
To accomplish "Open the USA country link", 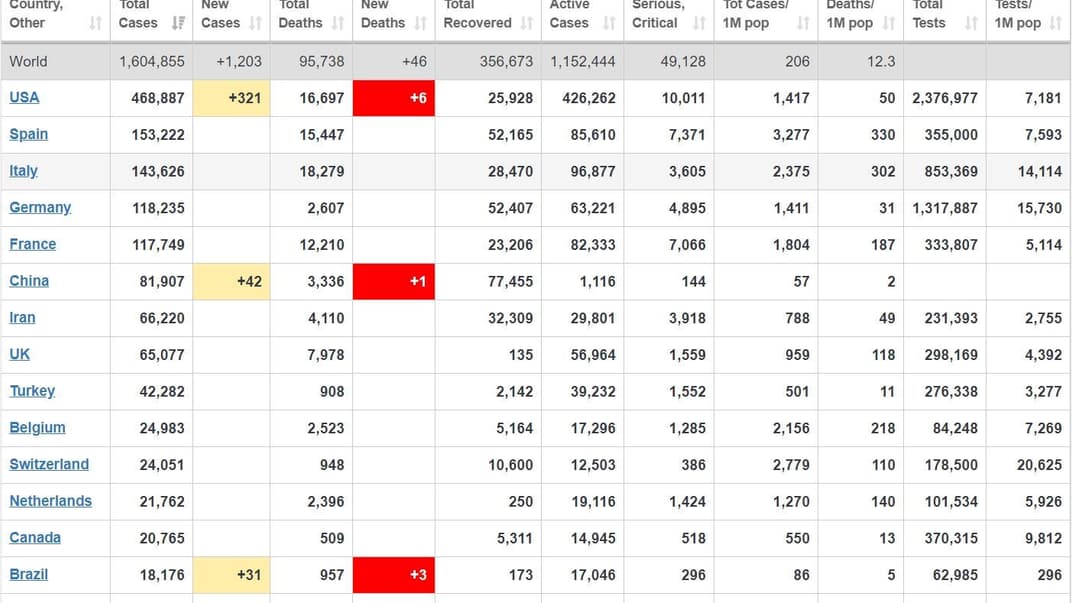I will pos(24,97).
